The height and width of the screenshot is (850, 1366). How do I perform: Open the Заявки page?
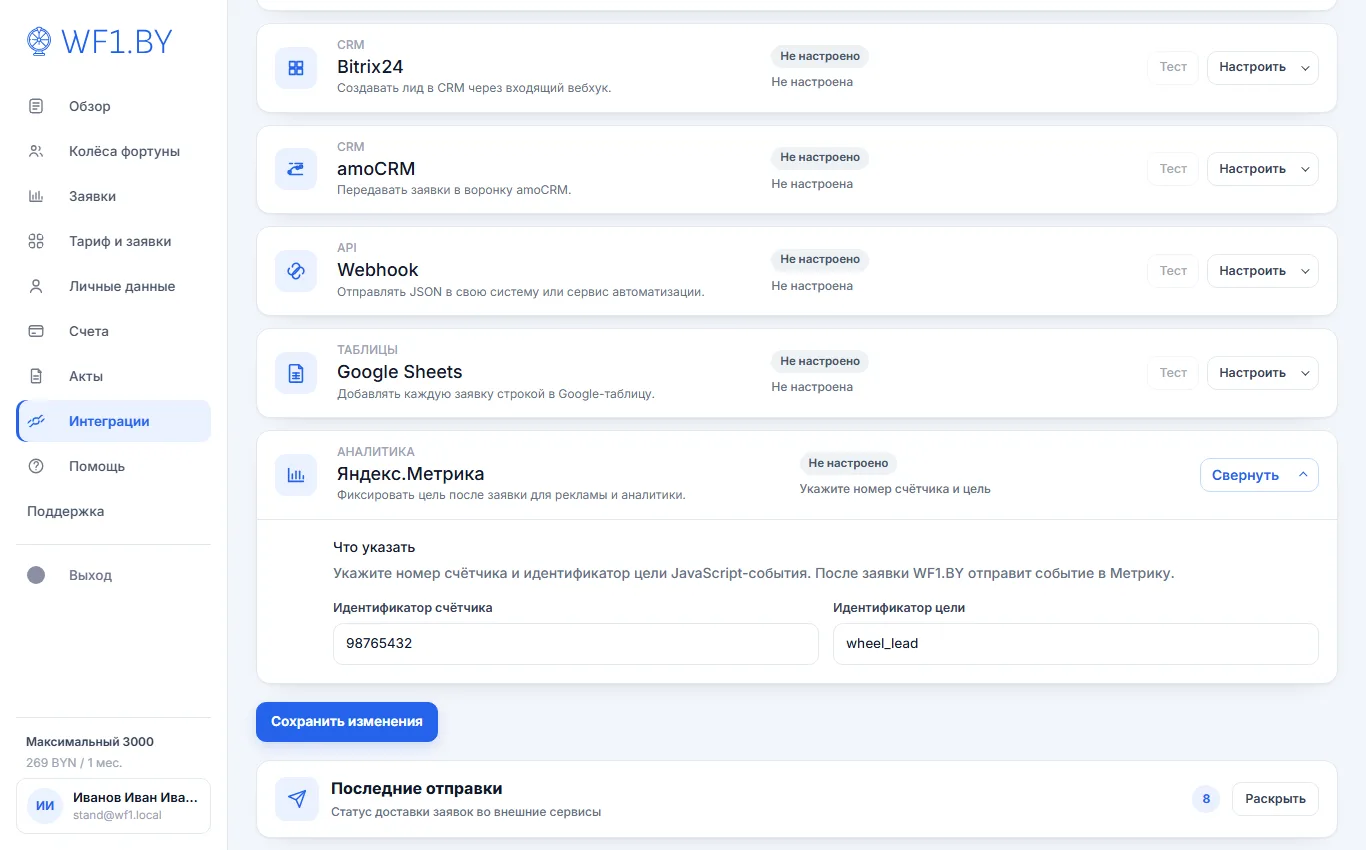pos(114,196)
